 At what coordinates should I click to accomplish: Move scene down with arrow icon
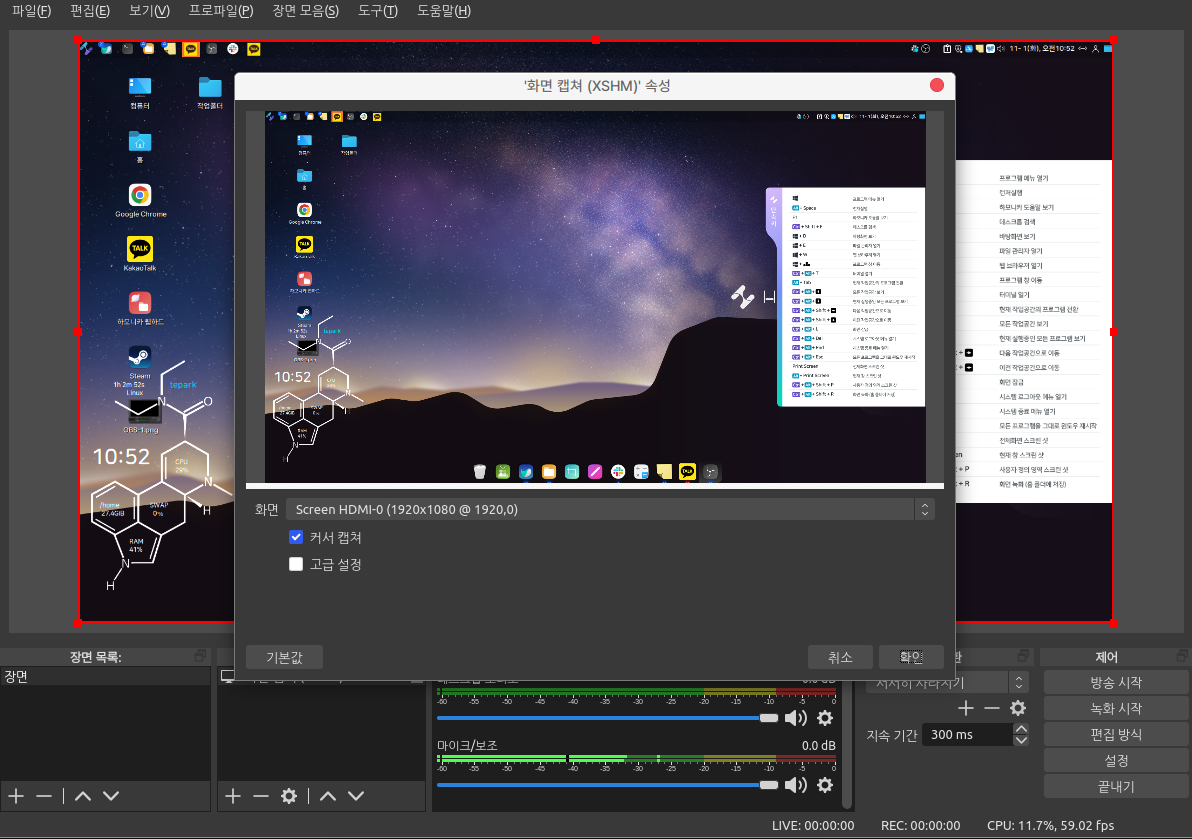(111, 796)
